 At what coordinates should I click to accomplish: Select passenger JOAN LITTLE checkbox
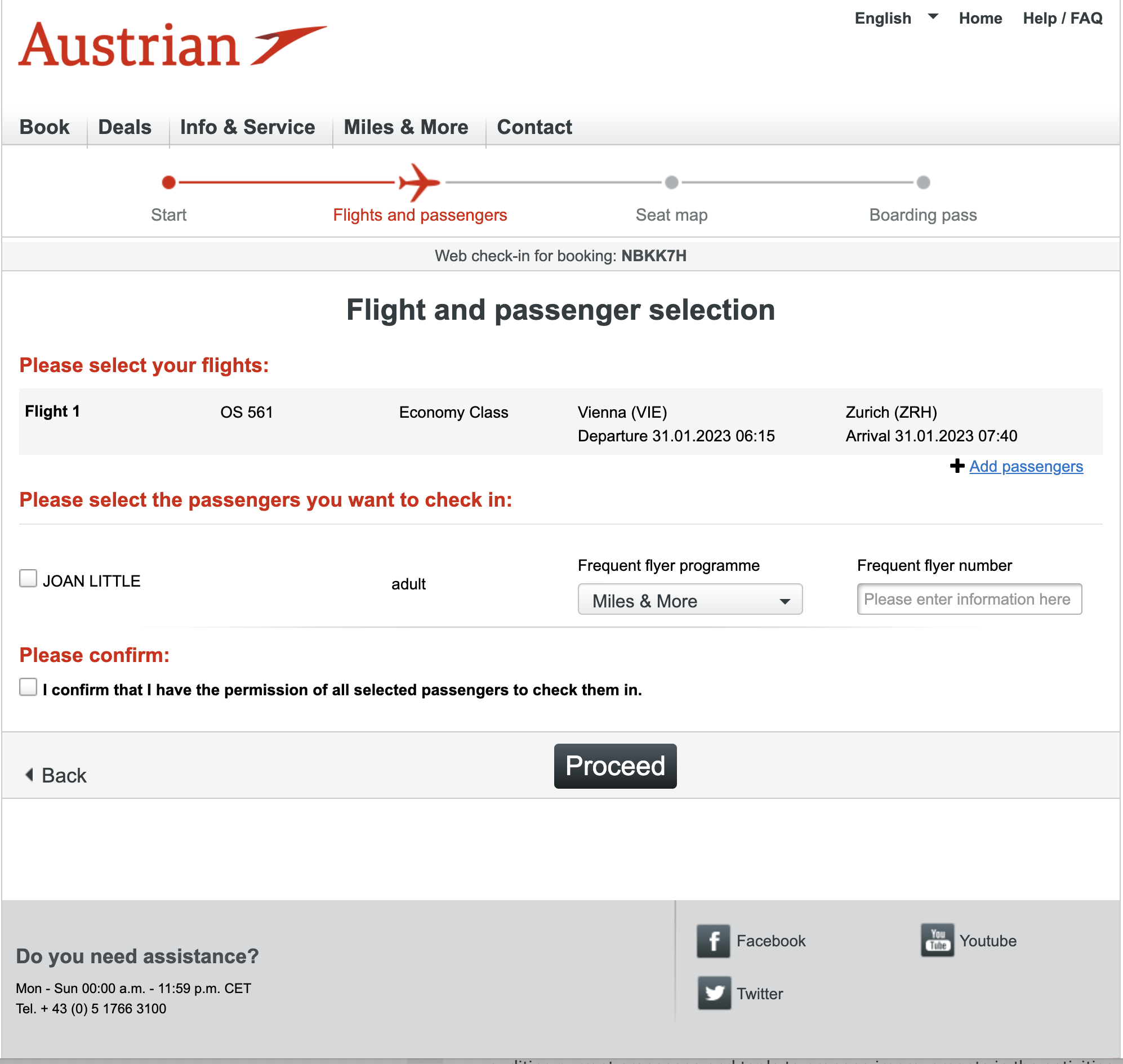pos(28,579)
